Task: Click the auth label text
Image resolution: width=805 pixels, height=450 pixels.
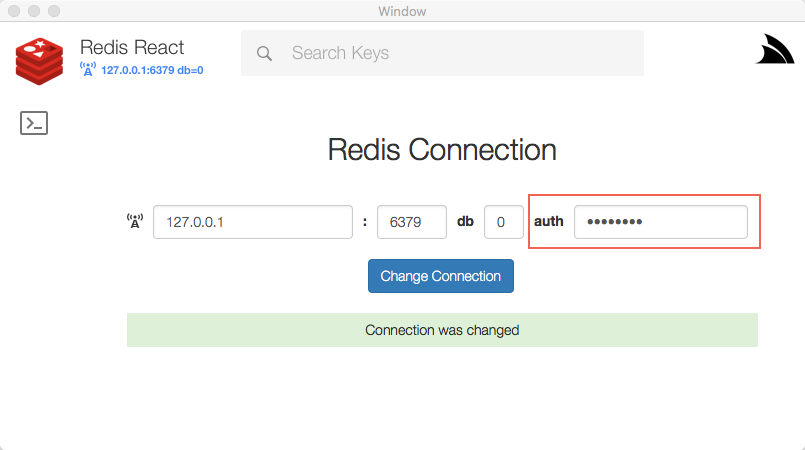Action: 549,221
